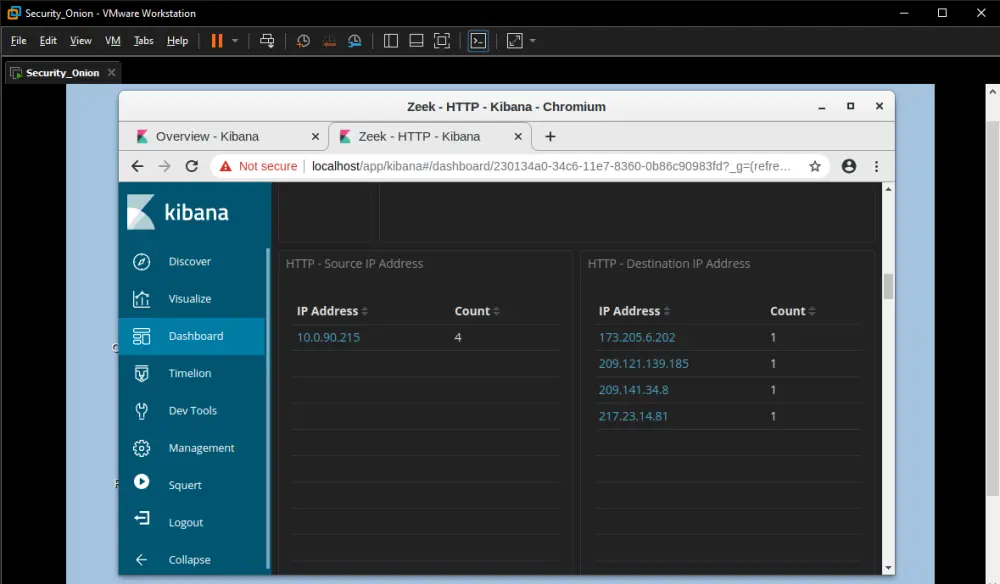The image size is (1000, 584).
Task: Open Dev Tools in the Kibana sidebar
Action: pyautogui.click(x=192, y=411)
